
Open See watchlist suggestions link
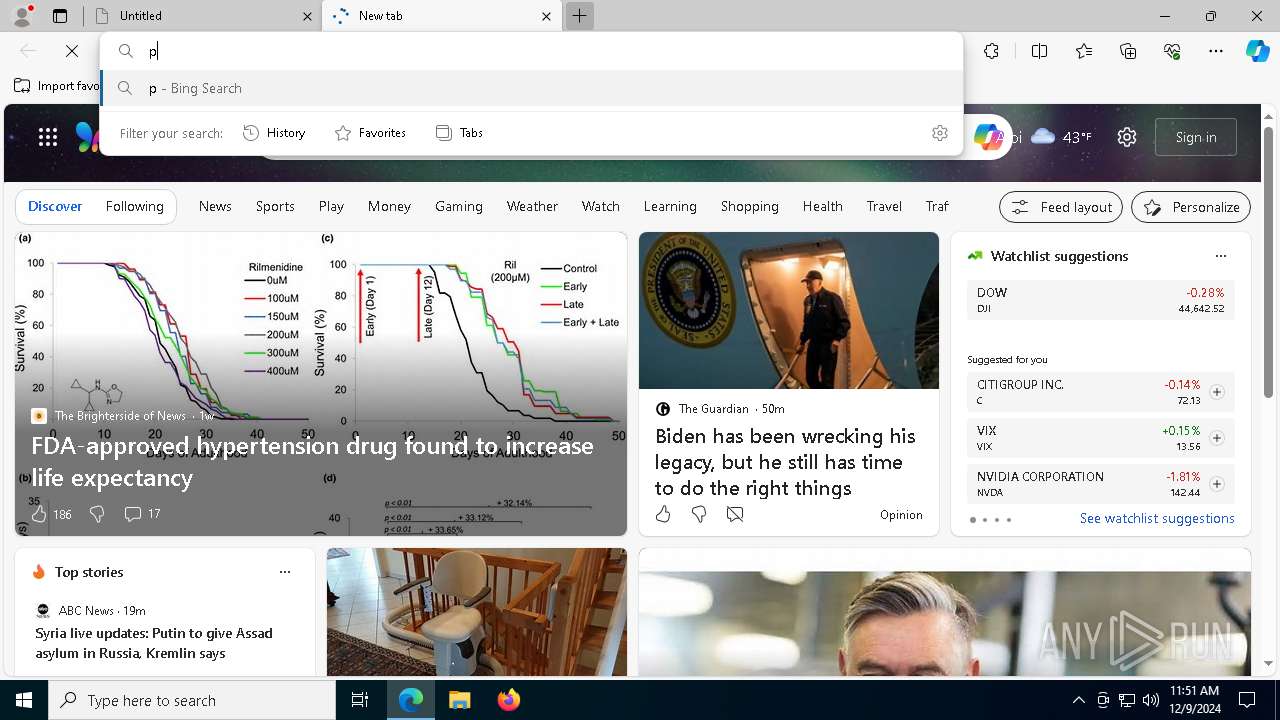tap(1157, 518)
